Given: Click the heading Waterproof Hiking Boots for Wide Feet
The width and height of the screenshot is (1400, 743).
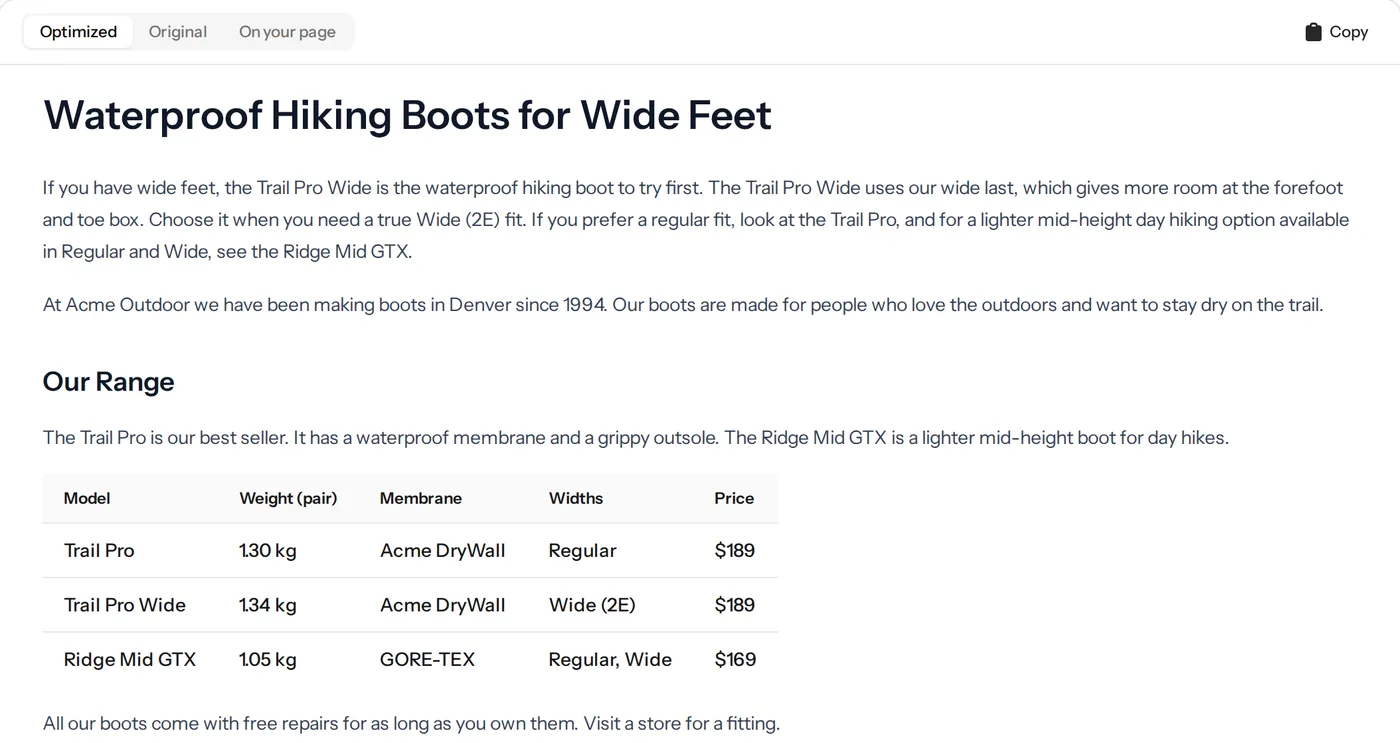Looking at the screenshot, I should (x=407, y=115).
